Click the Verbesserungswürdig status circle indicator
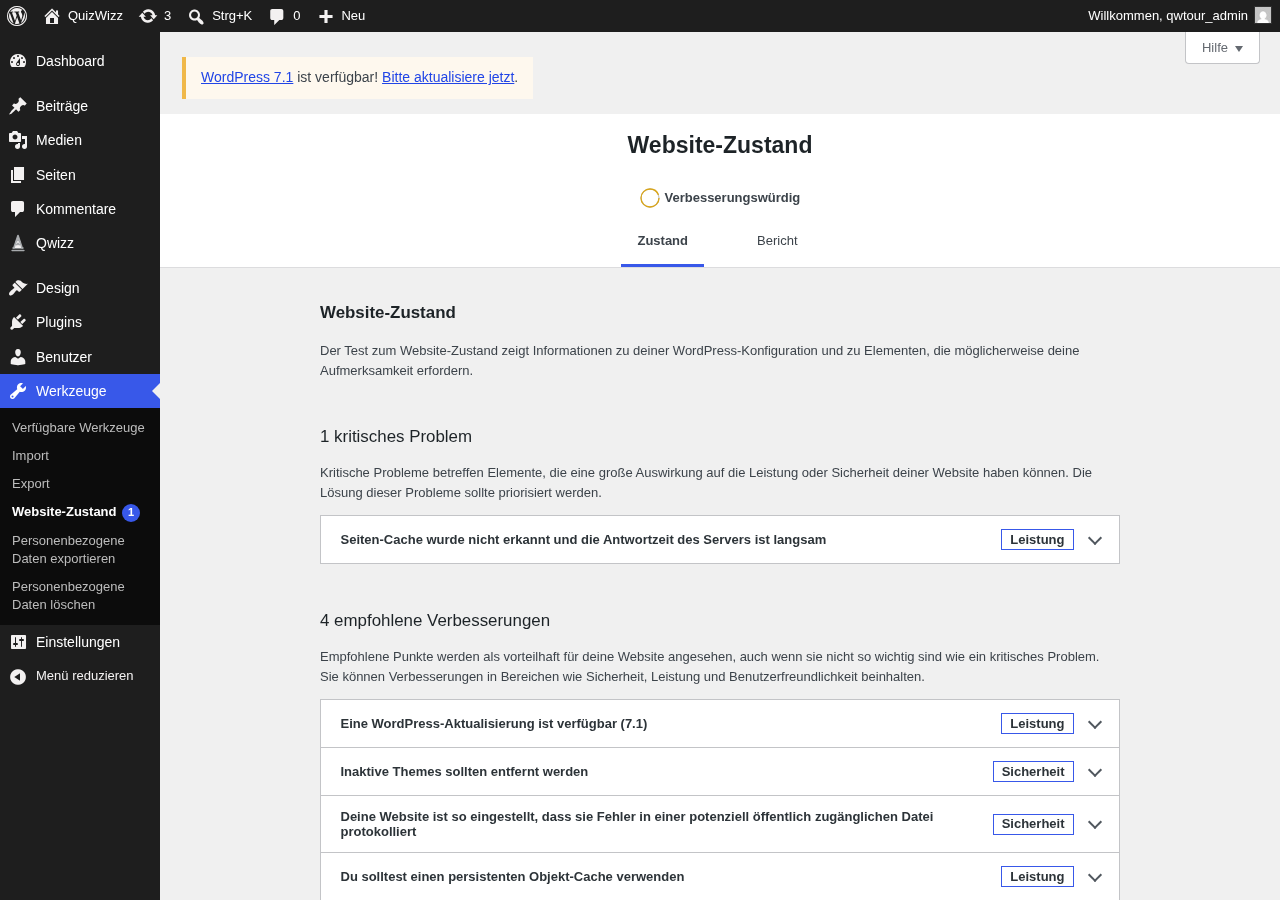This screenshot has height=900, width=1280. [x=650, y=198]
